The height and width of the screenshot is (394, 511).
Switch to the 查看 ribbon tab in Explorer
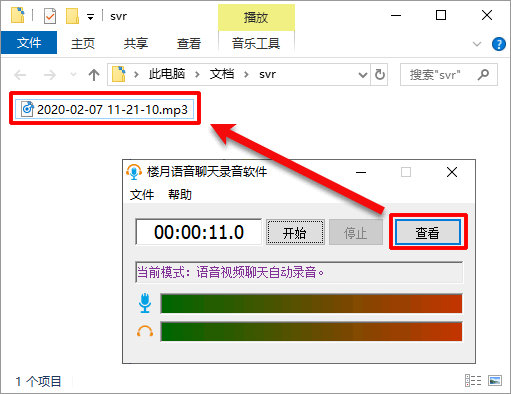(189, 43)
